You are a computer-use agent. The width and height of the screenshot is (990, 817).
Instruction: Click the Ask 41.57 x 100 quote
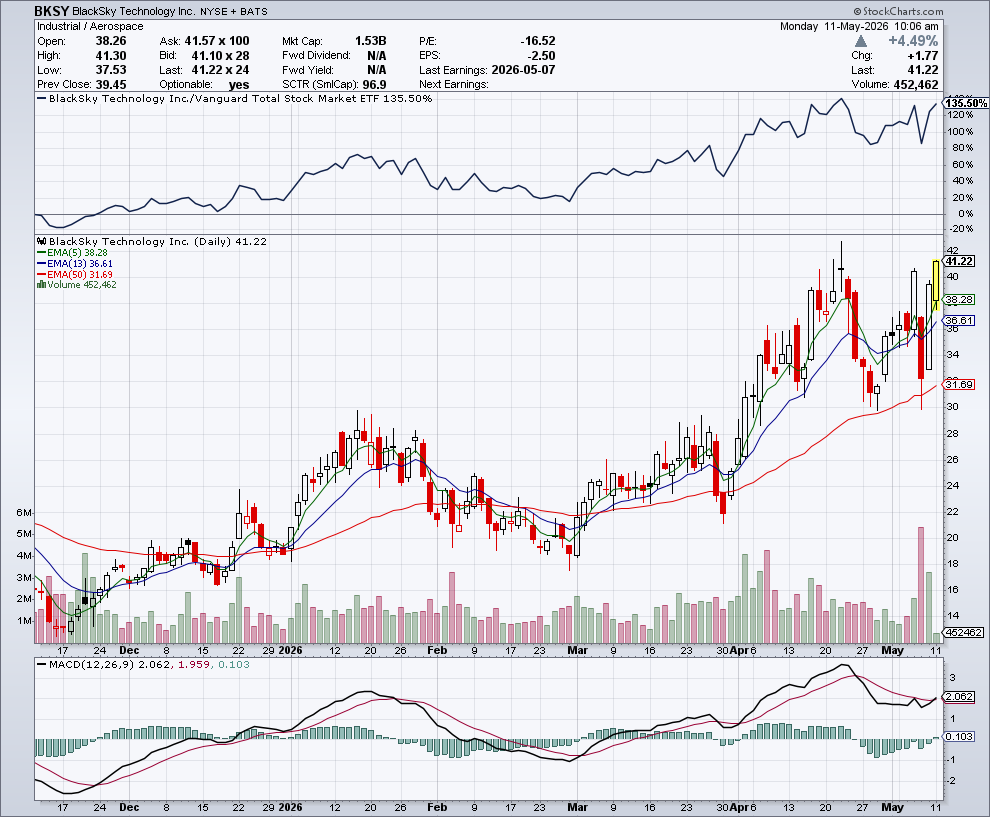click(217, 41)
